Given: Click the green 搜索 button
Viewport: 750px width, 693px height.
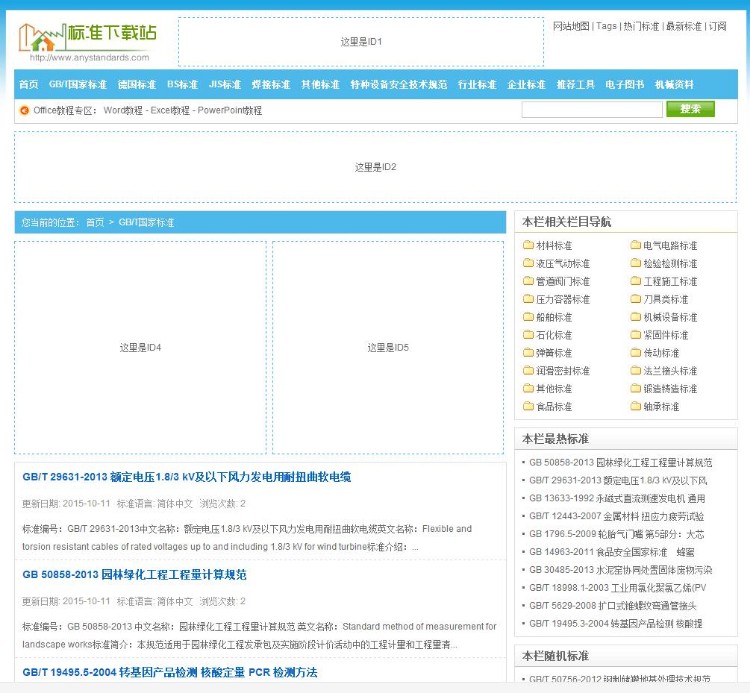Looking at the screenshot, I should point(690,109).
